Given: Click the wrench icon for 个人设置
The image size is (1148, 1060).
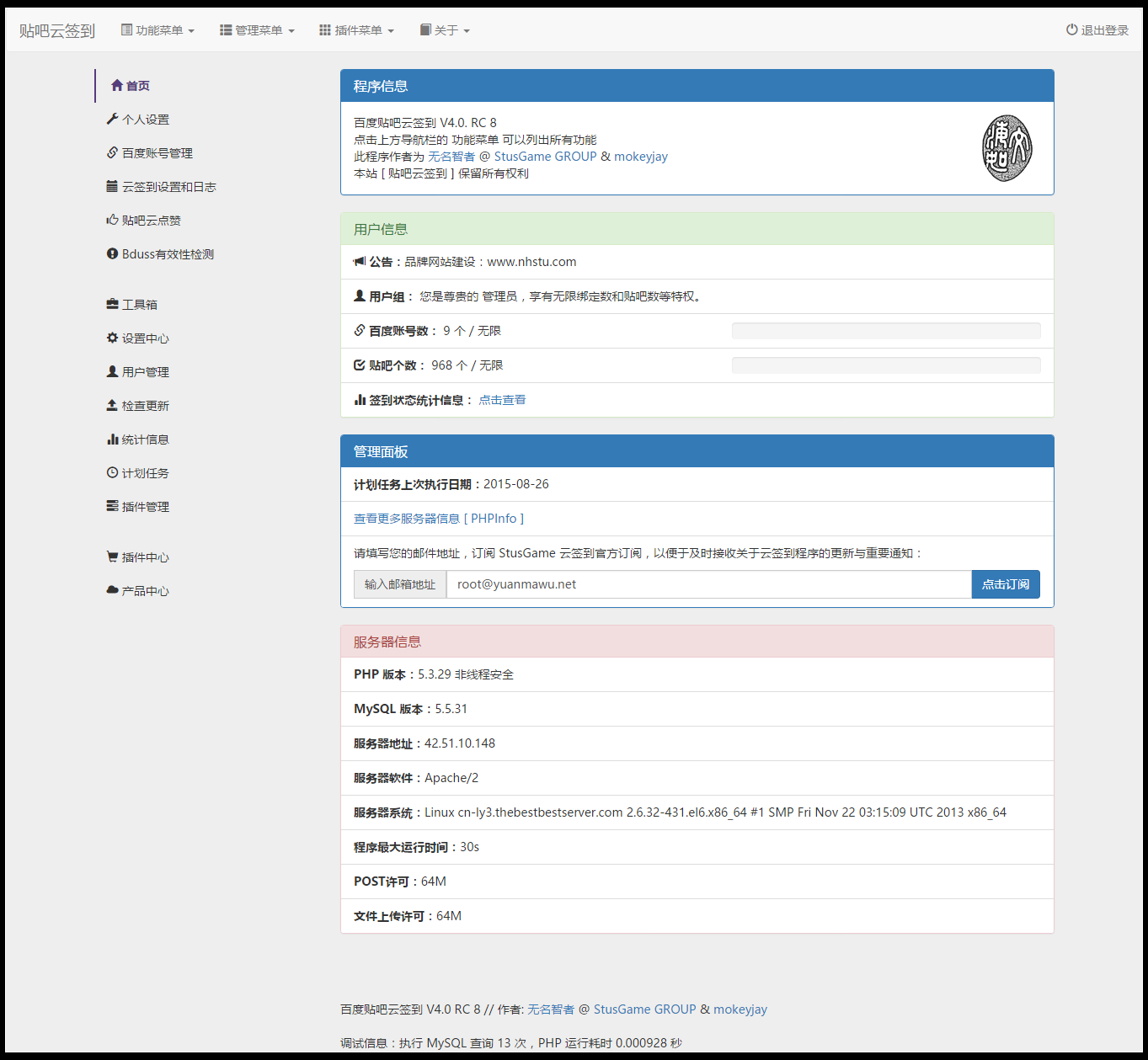Looking at the screenshot, I should tap(112, 119).
